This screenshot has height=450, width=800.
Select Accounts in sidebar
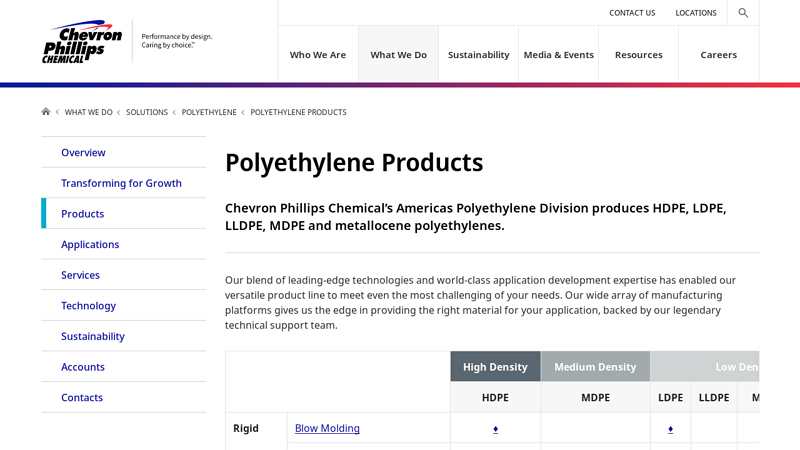pos(123,367)
